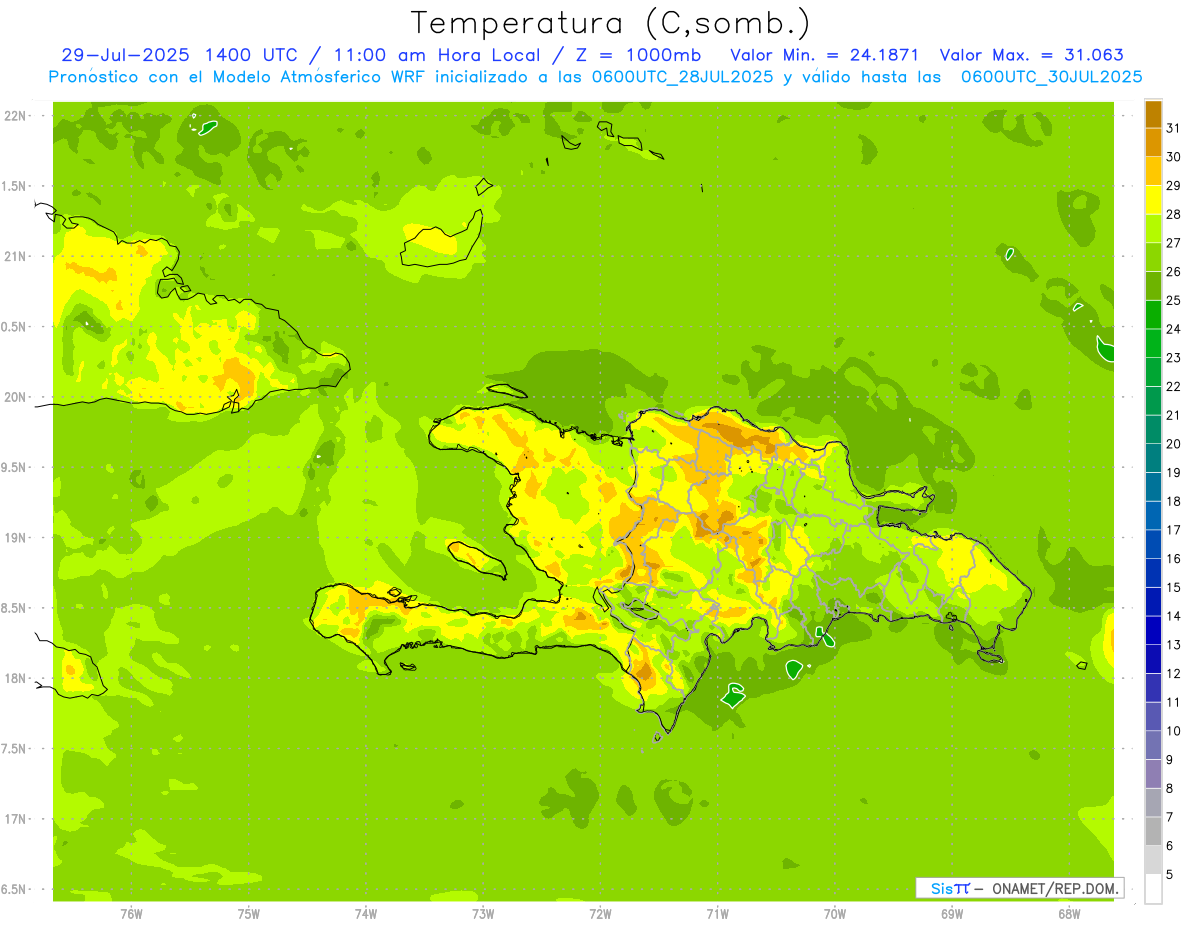Click the teal legend band between 19 and 20

coord(1153,458)
